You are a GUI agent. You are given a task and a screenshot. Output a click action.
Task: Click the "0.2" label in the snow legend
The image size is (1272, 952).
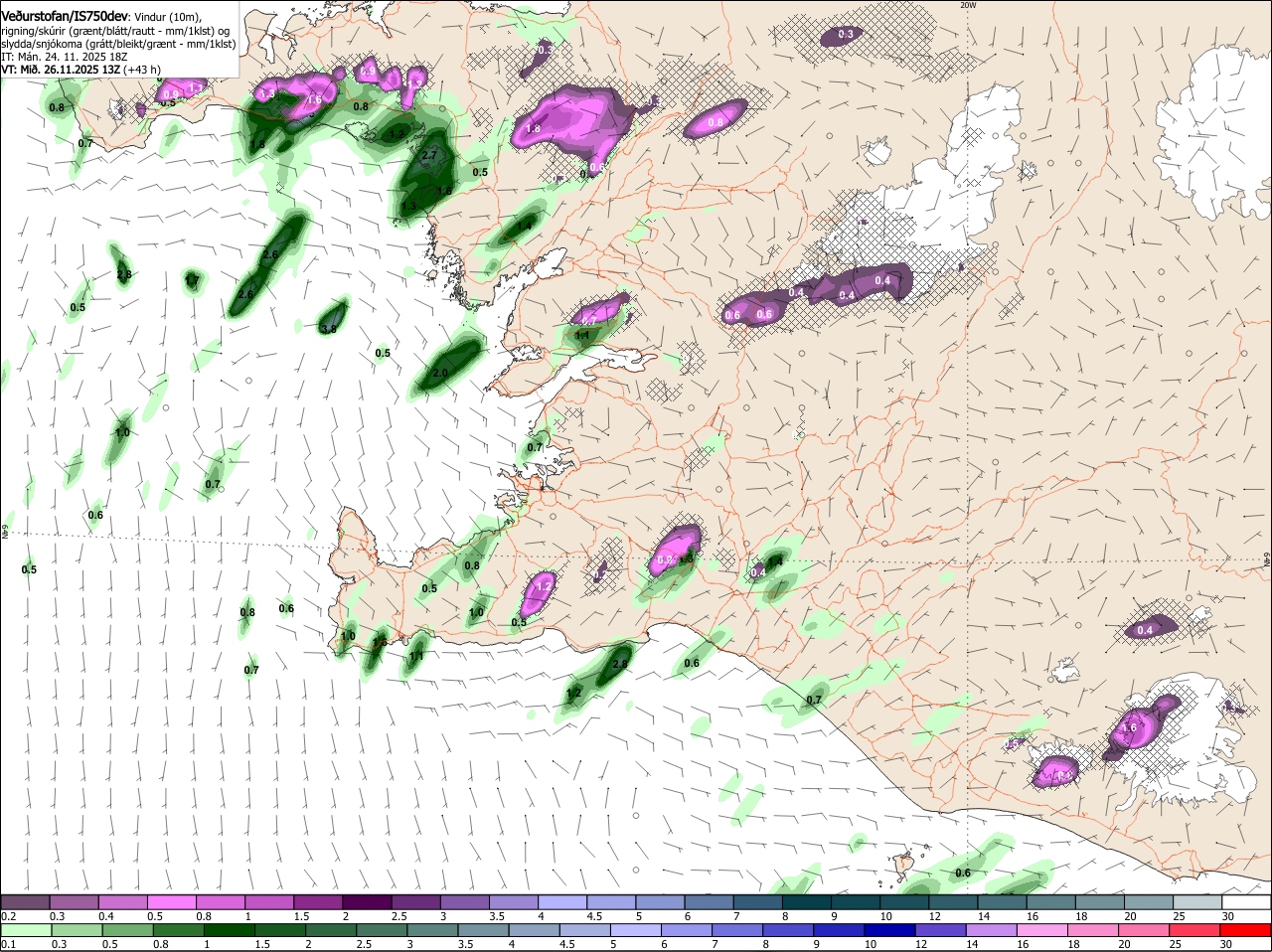point(8,916)
